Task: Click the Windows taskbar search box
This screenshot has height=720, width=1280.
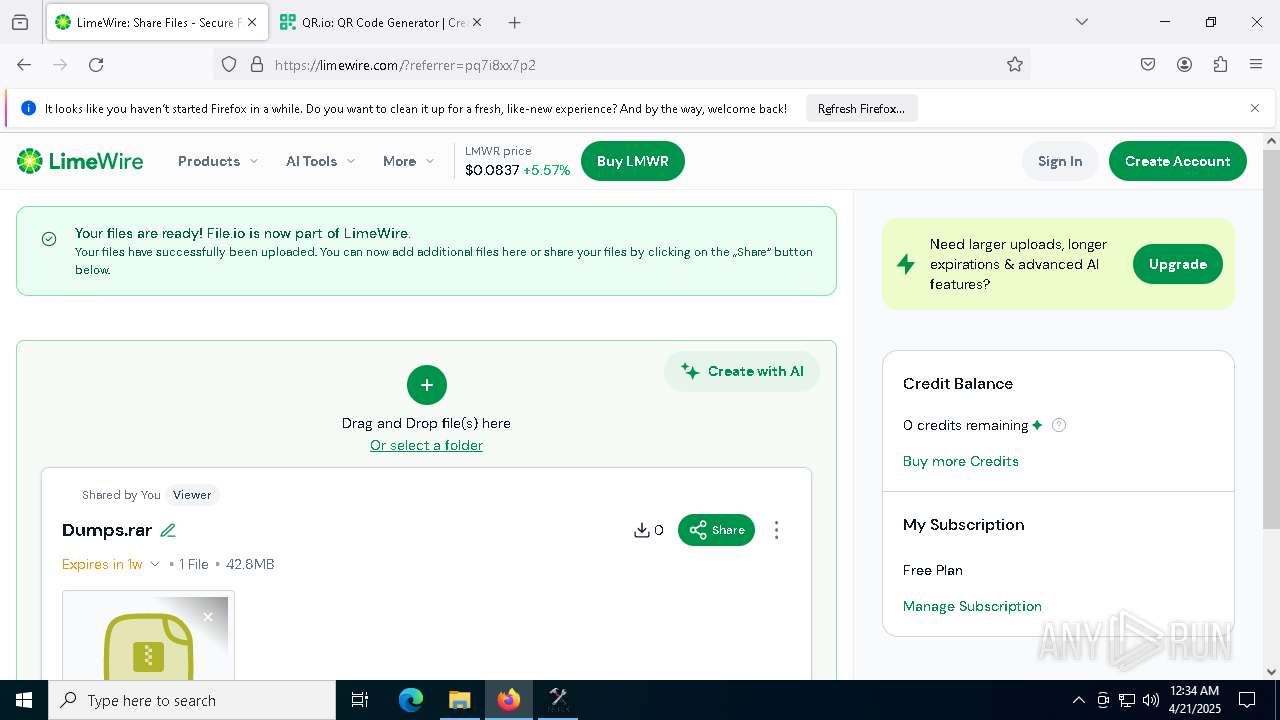Action: click(x=192, y=700)
